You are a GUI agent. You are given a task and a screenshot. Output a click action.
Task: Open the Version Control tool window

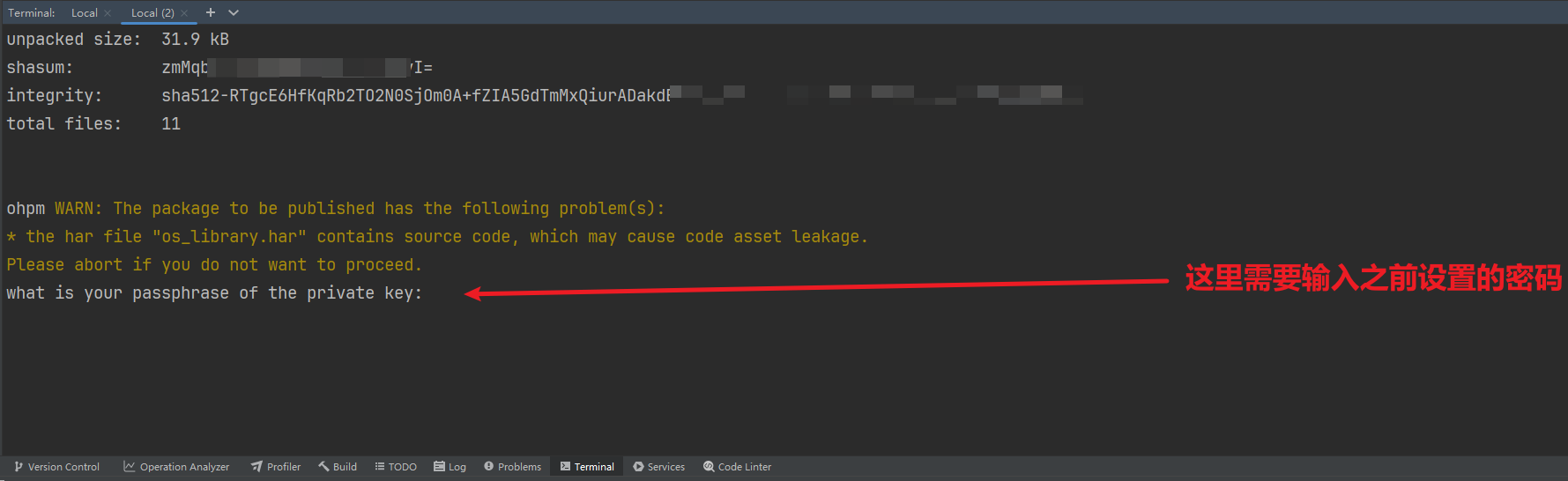pos(56,467)
